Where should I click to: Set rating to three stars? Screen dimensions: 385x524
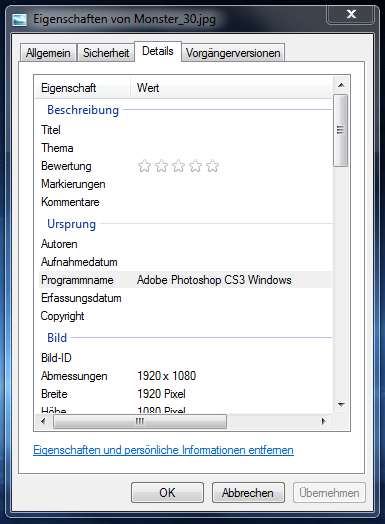point(178,166)
